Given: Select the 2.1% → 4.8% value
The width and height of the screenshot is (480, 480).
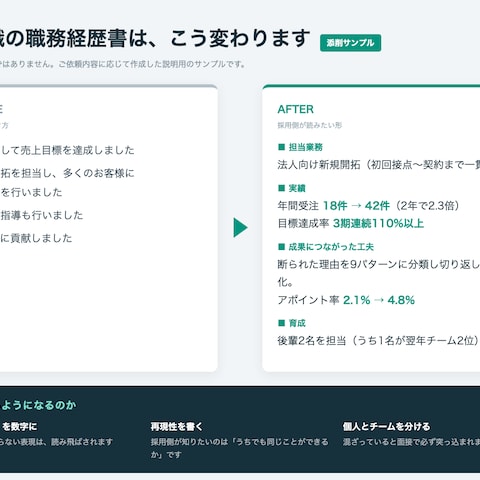Looking at the screenshot, I should (x=379, y=300).
